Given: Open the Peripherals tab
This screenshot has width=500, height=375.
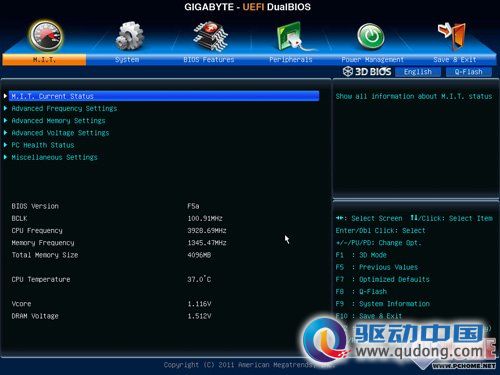Looking at the screenshot, I should 291,60.
